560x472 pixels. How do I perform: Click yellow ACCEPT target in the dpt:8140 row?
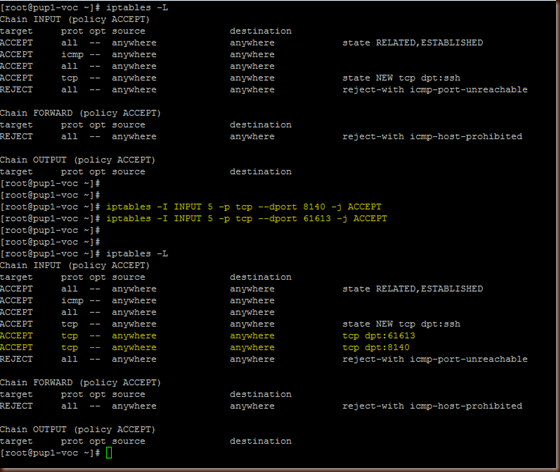[x=16, y=347]
